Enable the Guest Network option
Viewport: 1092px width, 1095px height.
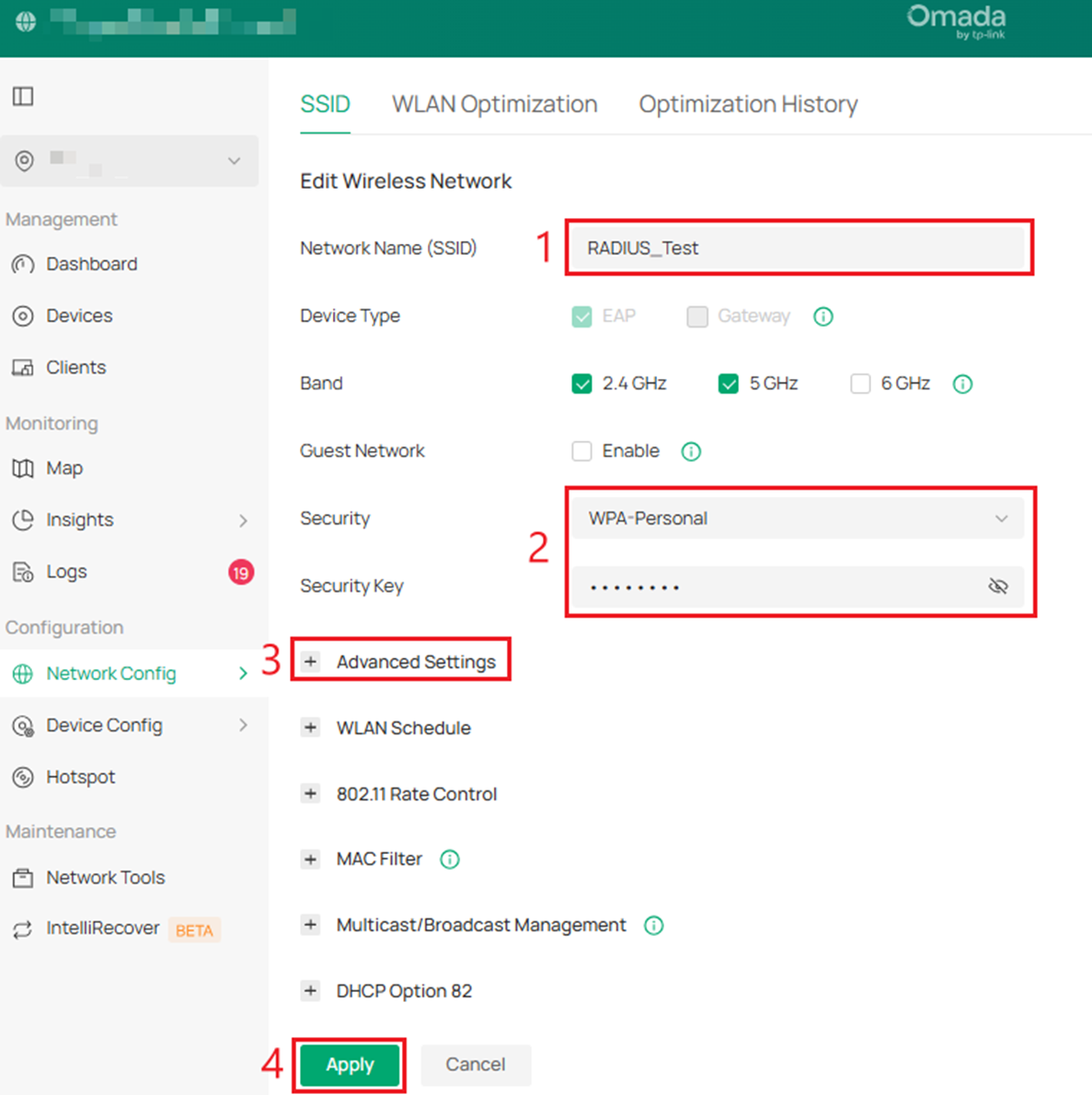(581, 451)
